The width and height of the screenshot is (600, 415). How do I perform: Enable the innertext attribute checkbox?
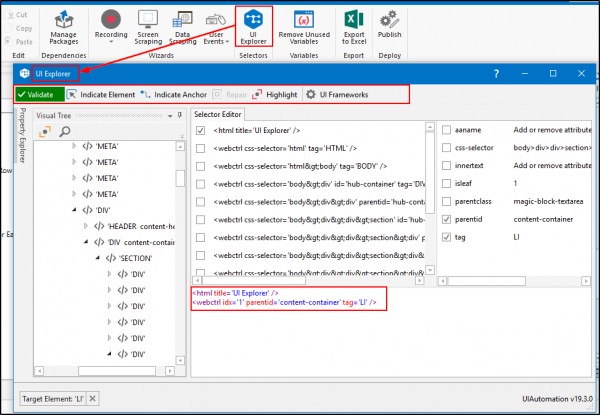pos(446,166)
